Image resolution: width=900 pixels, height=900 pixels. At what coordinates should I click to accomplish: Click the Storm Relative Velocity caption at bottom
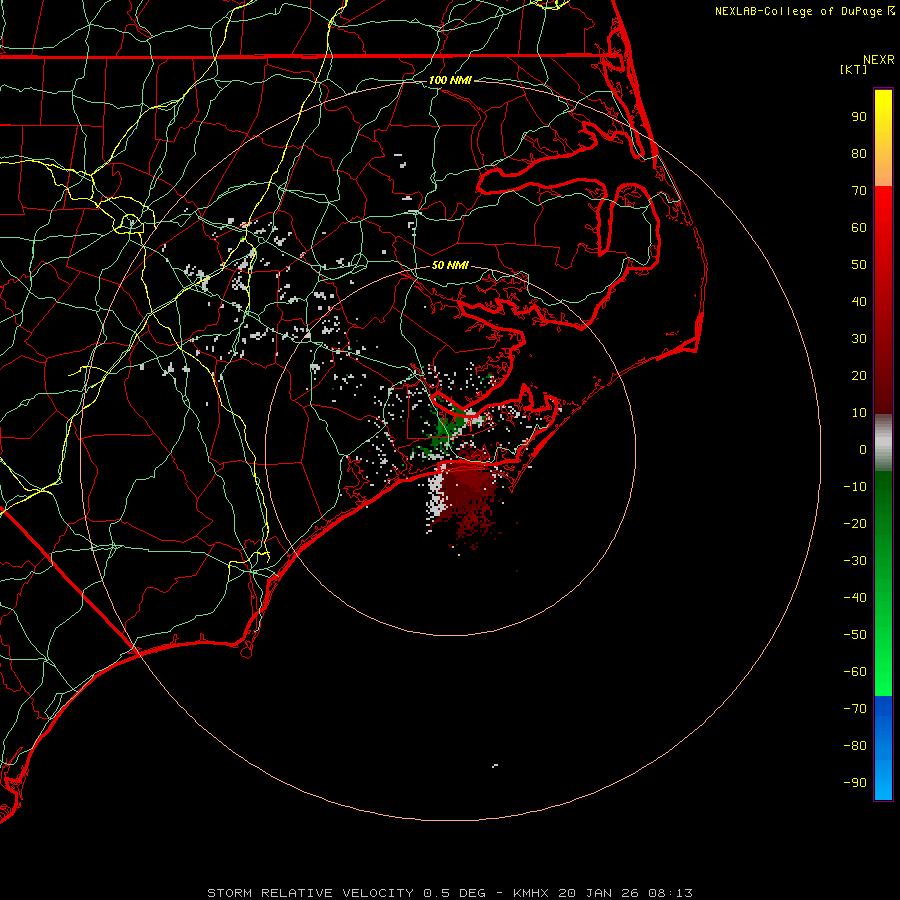tap(450, 893)
